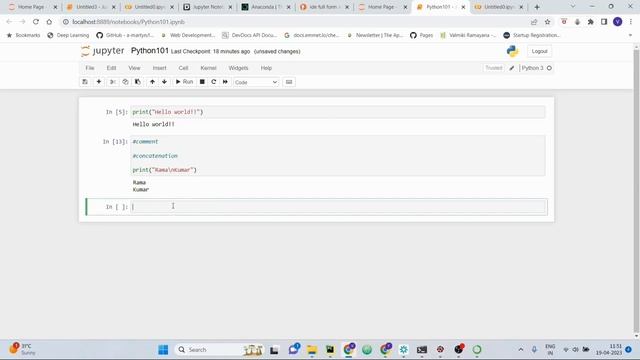Click into the empty In [ ] cell
The width and height of the screenshot is (640, 360).
[338, 207]
